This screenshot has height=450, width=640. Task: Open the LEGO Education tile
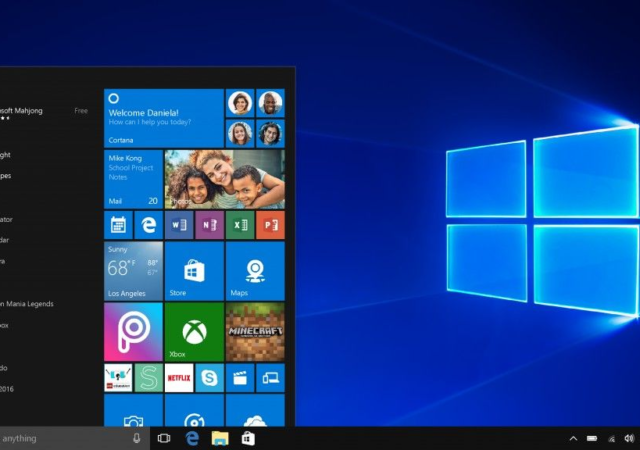pyautogui.click(x=118, y=378)
